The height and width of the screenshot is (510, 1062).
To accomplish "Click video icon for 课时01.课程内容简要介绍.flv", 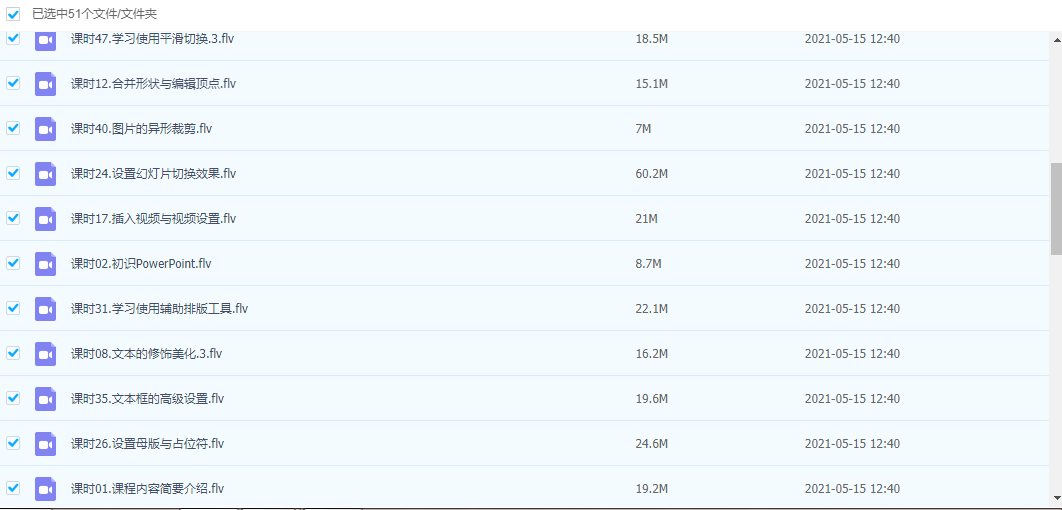I will (45, 489).
